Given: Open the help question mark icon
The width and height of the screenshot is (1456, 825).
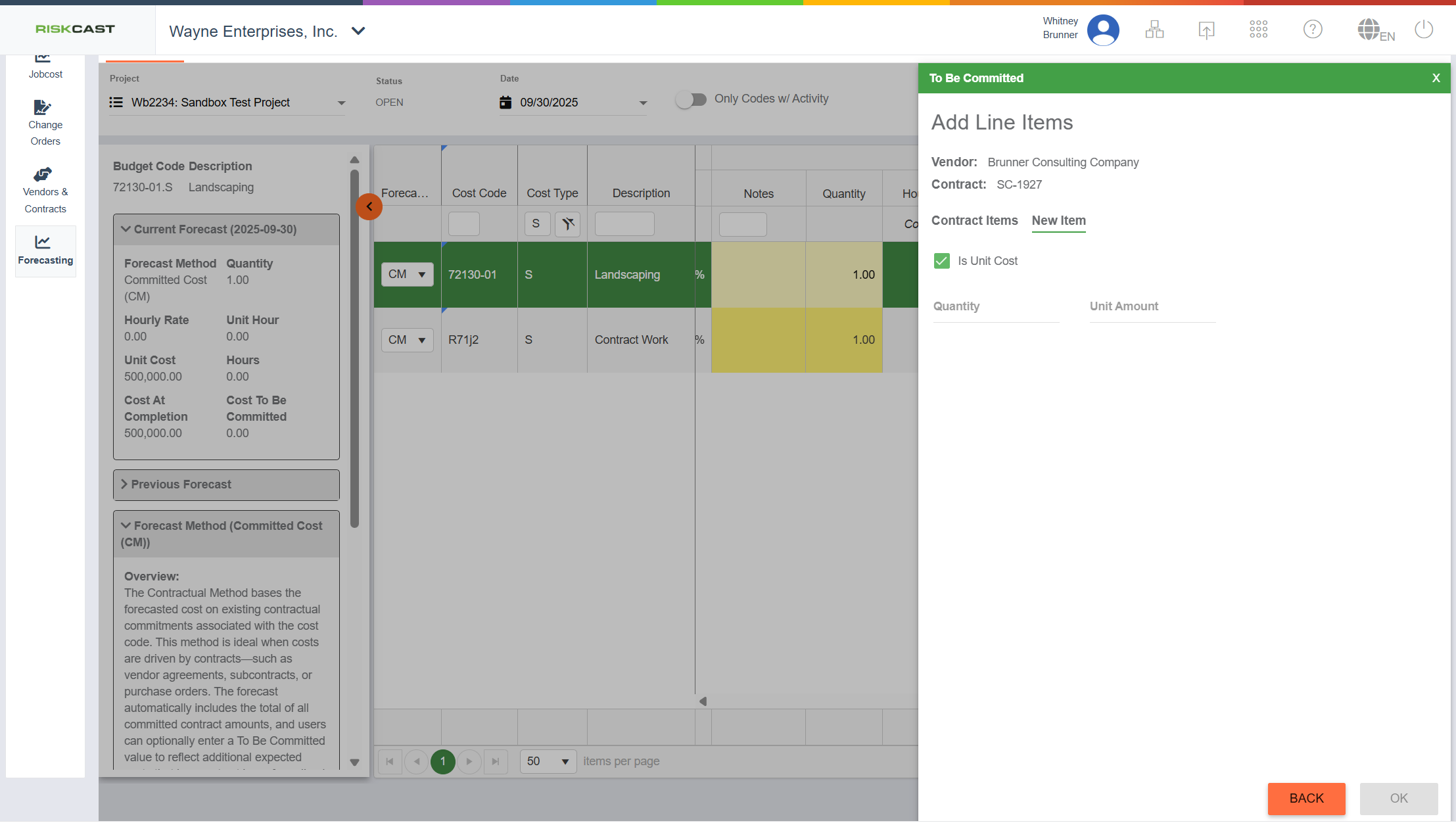Looking at the screenshot, I should 1312,30.
